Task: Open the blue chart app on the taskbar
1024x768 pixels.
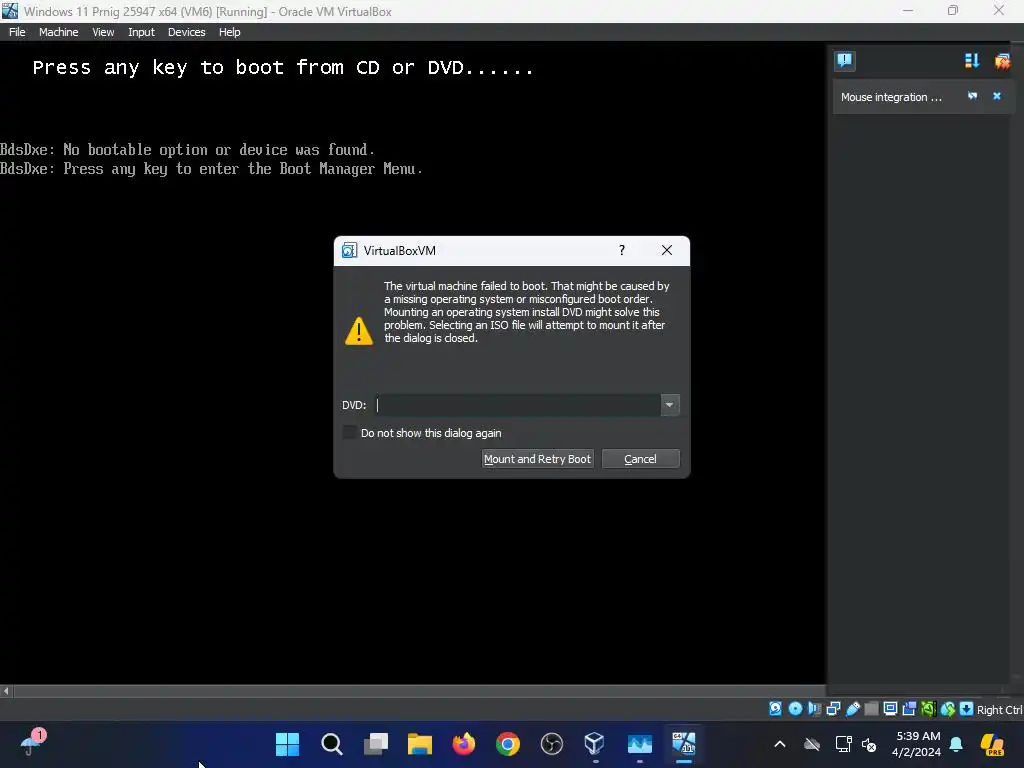Action: click(x=640, y=744)
